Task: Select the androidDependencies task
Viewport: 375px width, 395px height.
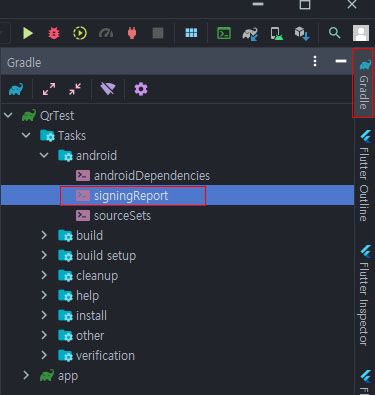Action: tap(152, 176)
